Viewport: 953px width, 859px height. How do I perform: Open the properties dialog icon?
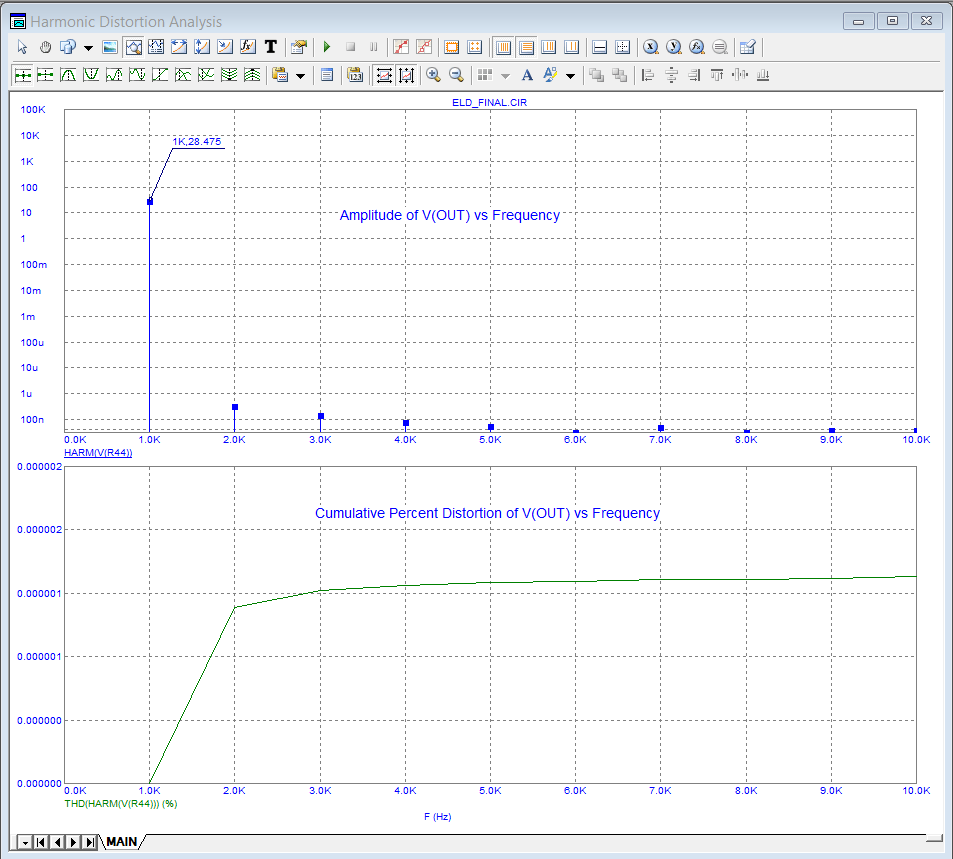point(299,47)
